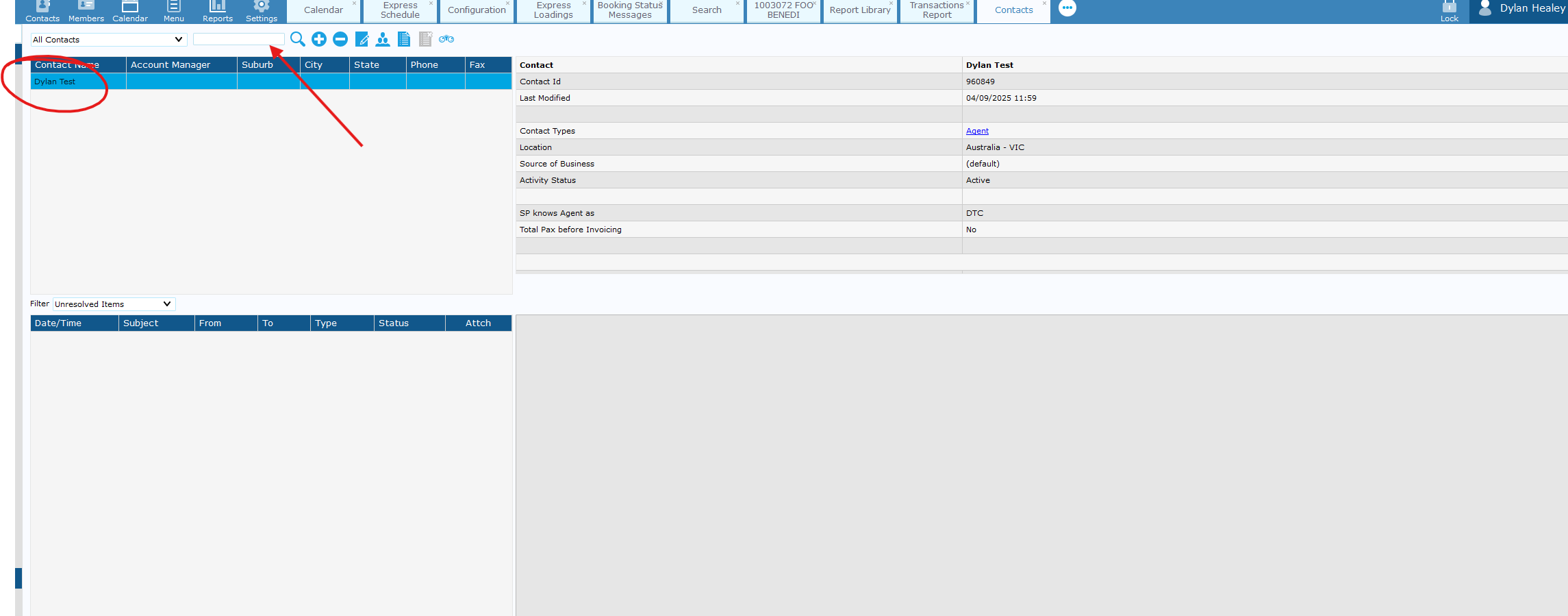Screen dimensions: 1568x616
Task: Click the blue plus add contact icon
Action: coord(319,39)
